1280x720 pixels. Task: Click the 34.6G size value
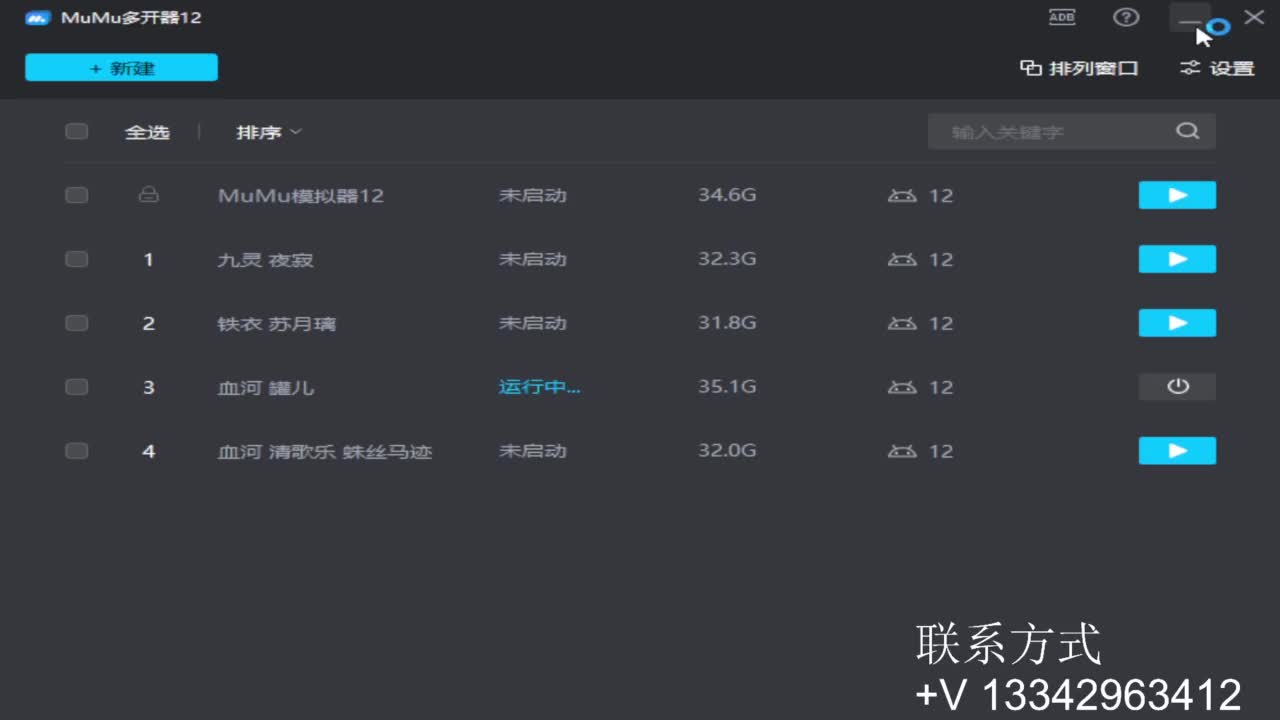point(727,195)
